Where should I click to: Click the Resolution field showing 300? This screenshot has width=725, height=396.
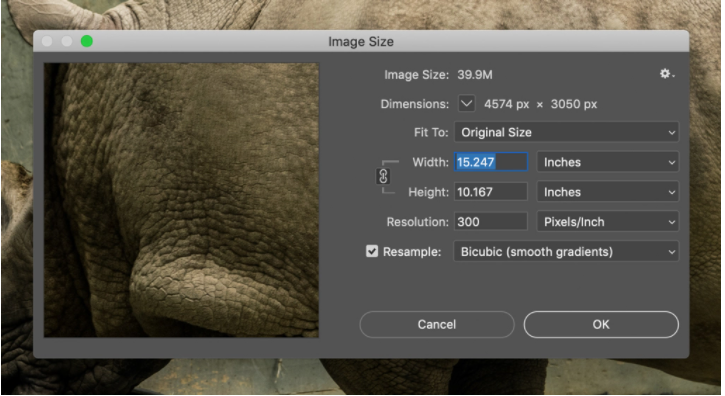491,222
